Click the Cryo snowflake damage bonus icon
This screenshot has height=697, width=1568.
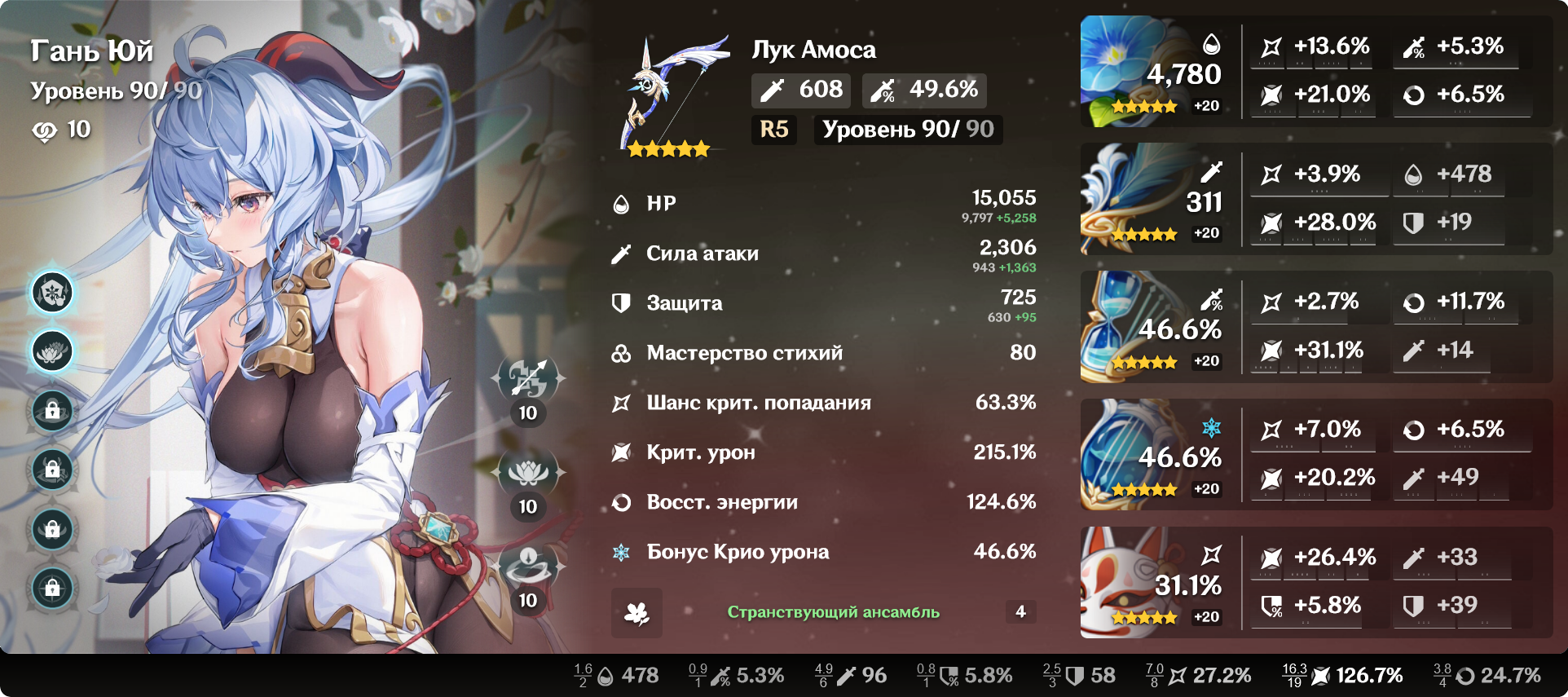coord(621,553)
